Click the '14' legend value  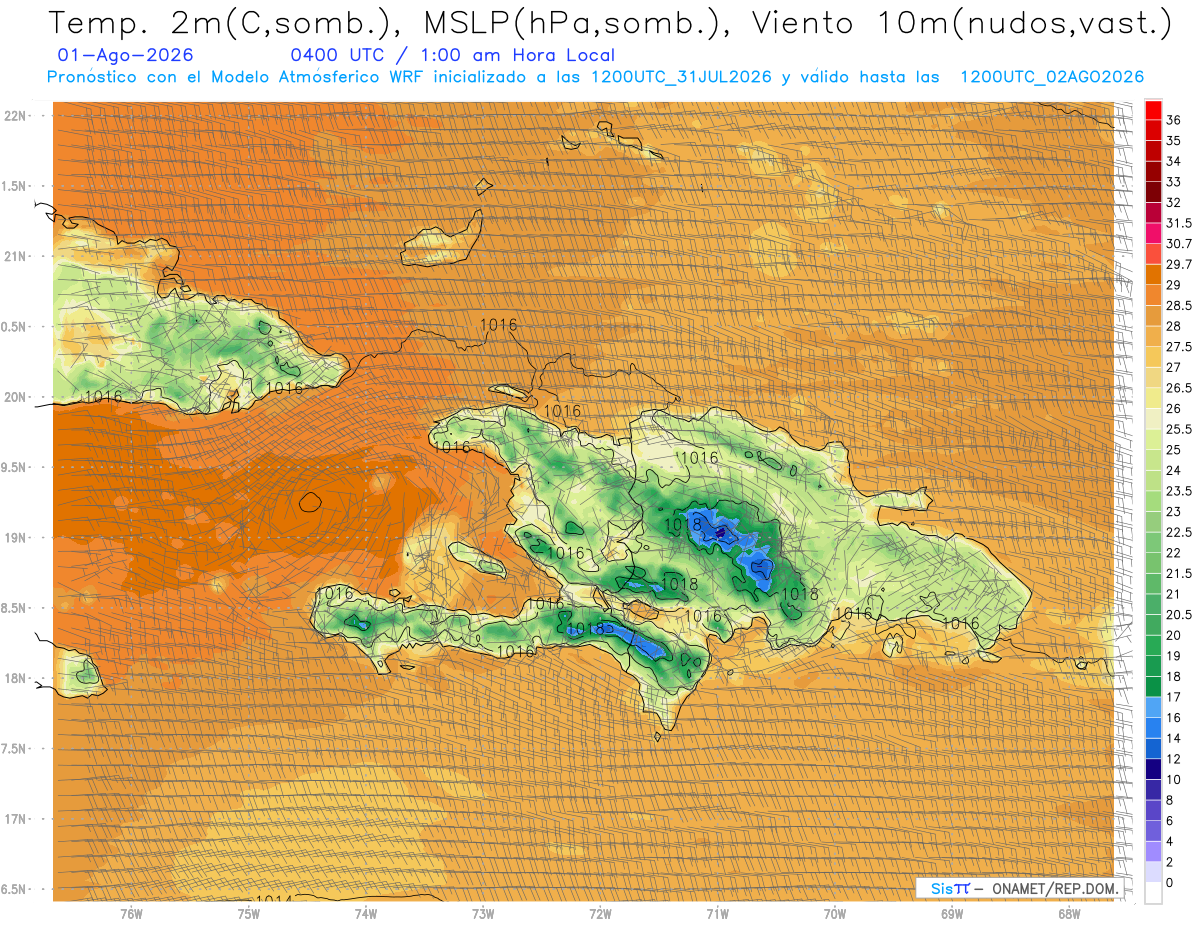pyautogui.click(x=1174, y=738)
